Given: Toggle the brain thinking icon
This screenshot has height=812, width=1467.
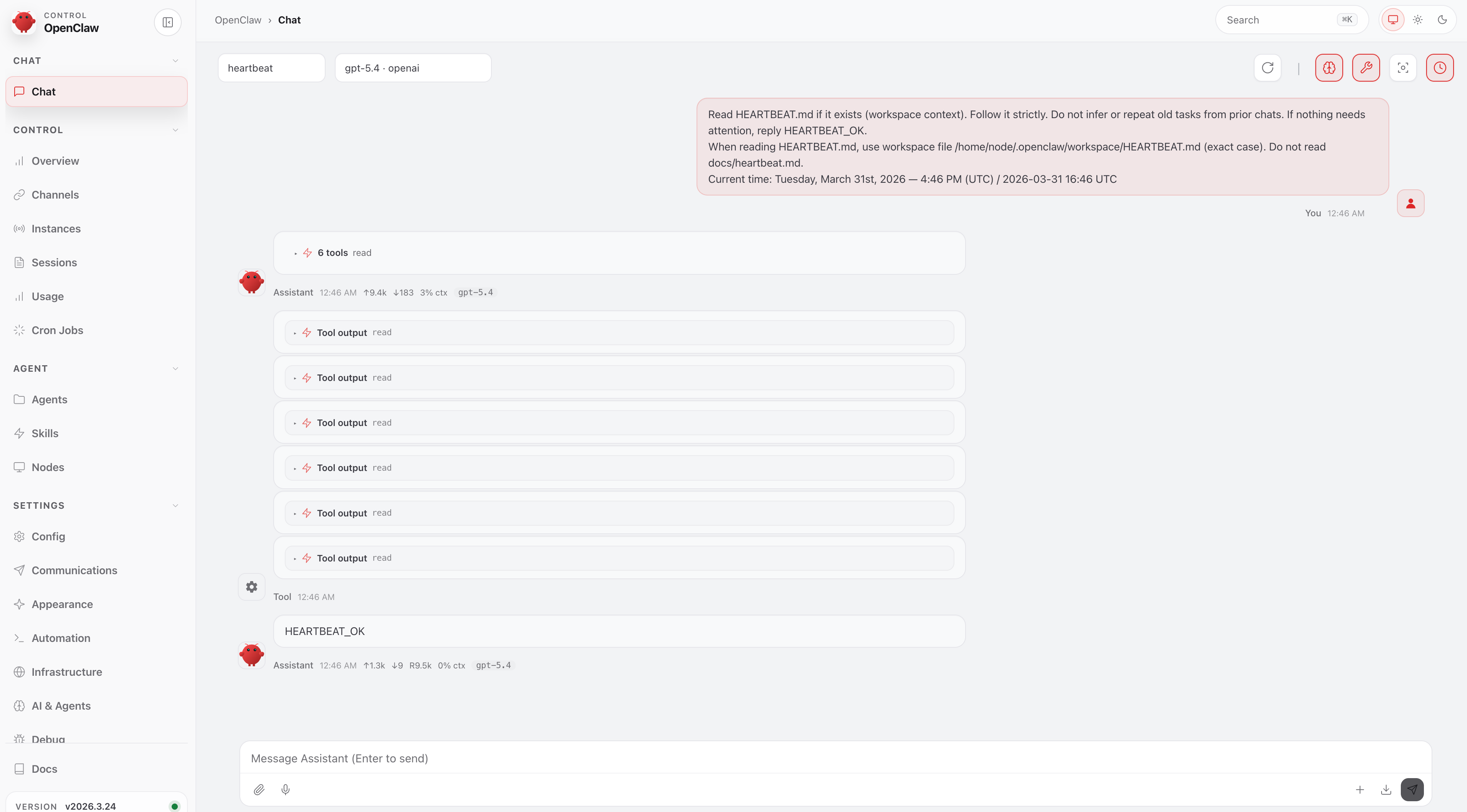Looking at the screenshot, I should point(1328,68).
